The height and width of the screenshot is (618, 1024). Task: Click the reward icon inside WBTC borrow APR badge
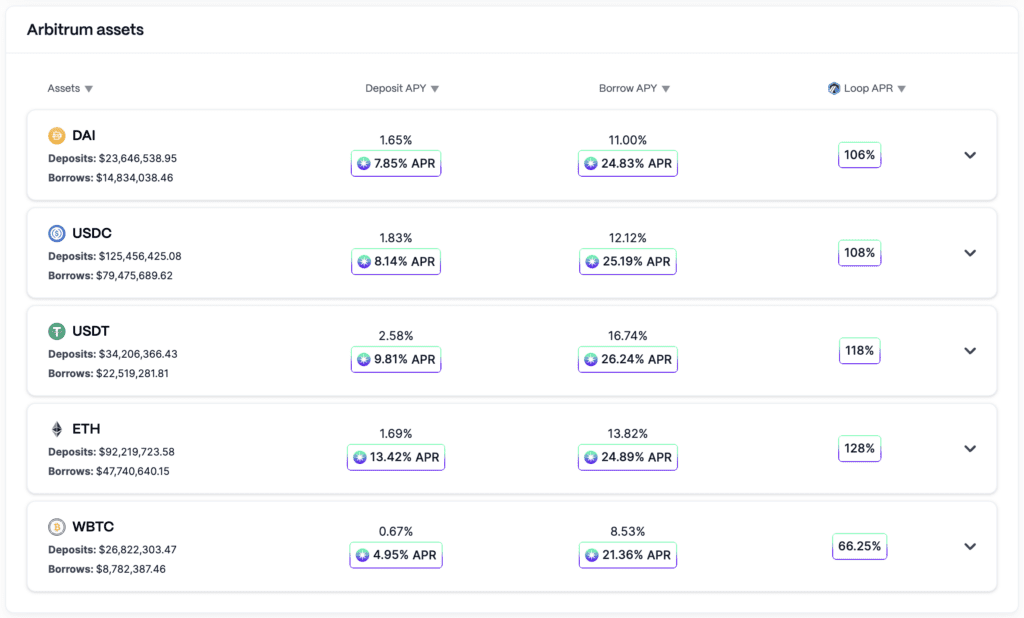coord(594,555)
